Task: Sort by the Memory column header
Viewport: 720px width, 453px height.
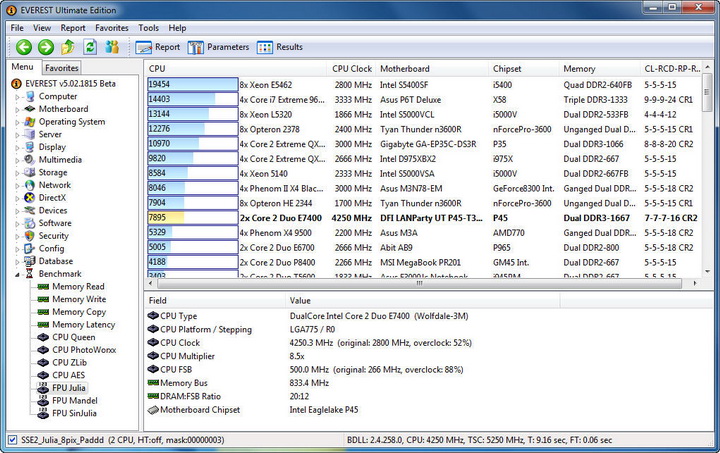Action: pyautogui.click(x=599, y=68)
